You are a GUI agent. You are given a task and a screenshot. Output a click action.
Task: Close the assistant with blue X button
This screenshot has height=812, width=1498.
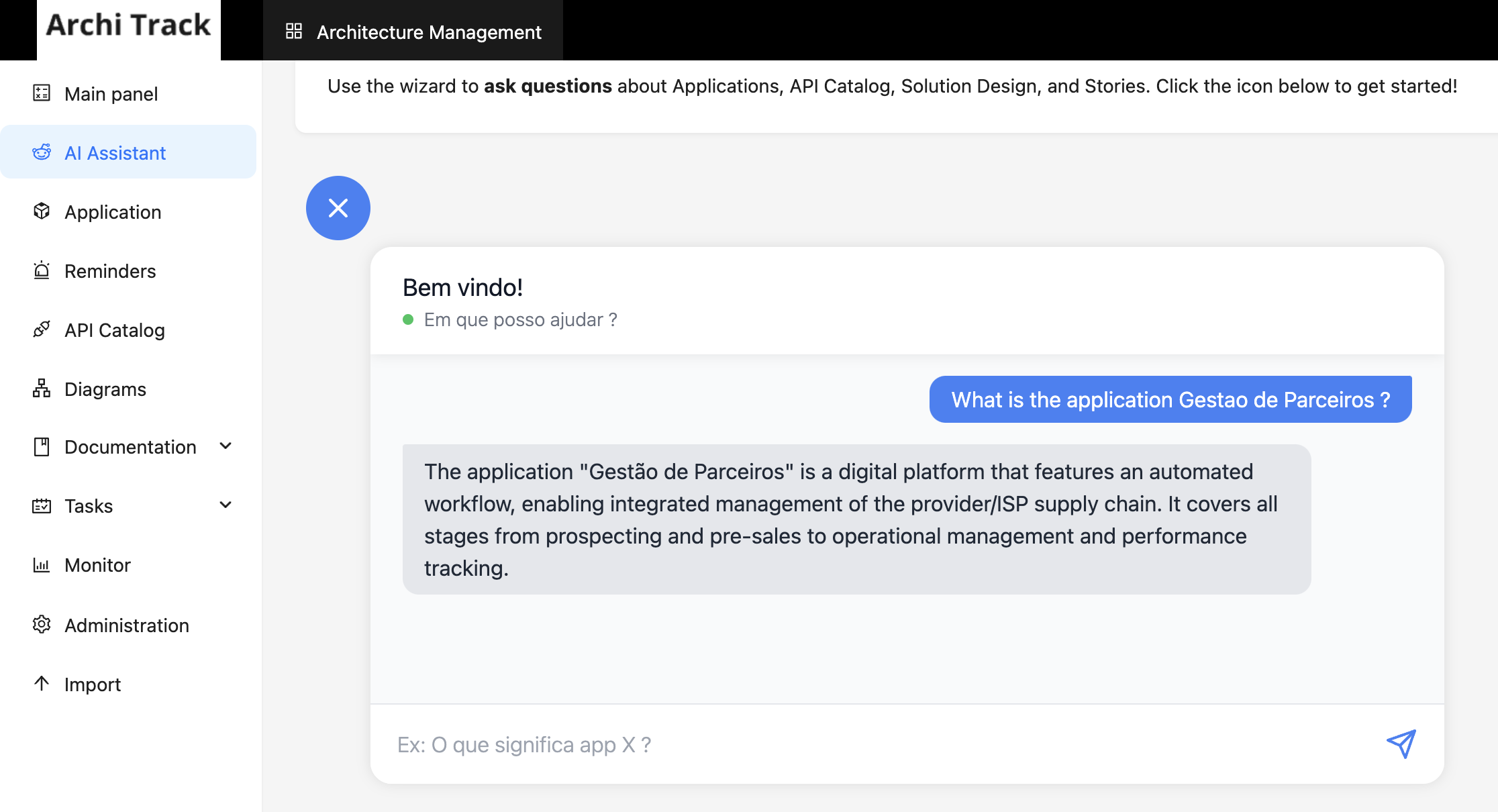(x=338, y=208)
